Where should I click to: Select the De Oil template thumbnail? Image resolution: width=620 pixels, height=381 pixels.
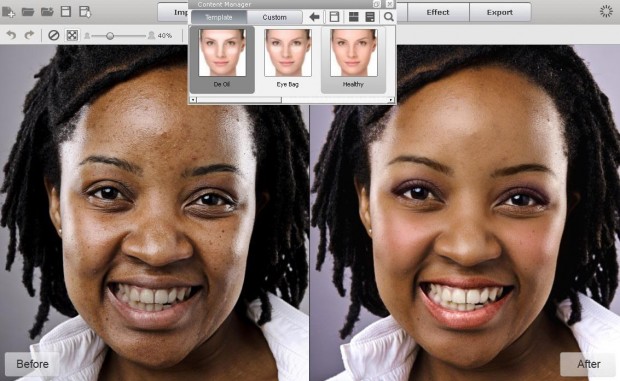(x=222, y=59)
